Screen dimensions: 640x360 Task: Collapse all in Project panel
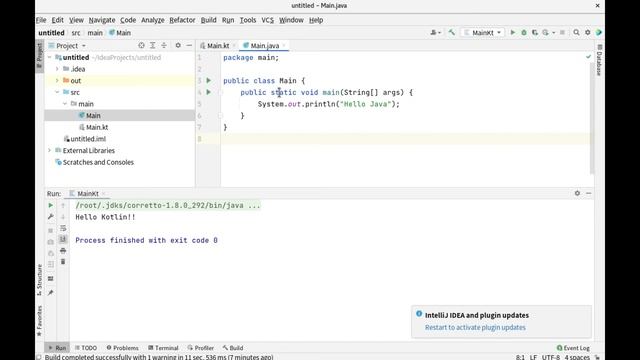(164, 45)
